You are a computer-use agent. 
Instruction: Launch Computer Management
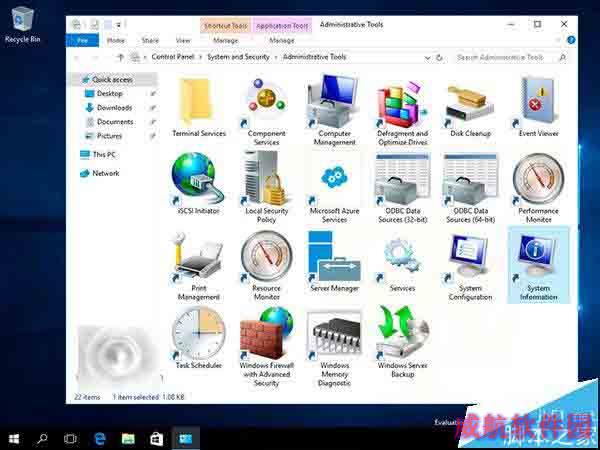coord(334,111)
